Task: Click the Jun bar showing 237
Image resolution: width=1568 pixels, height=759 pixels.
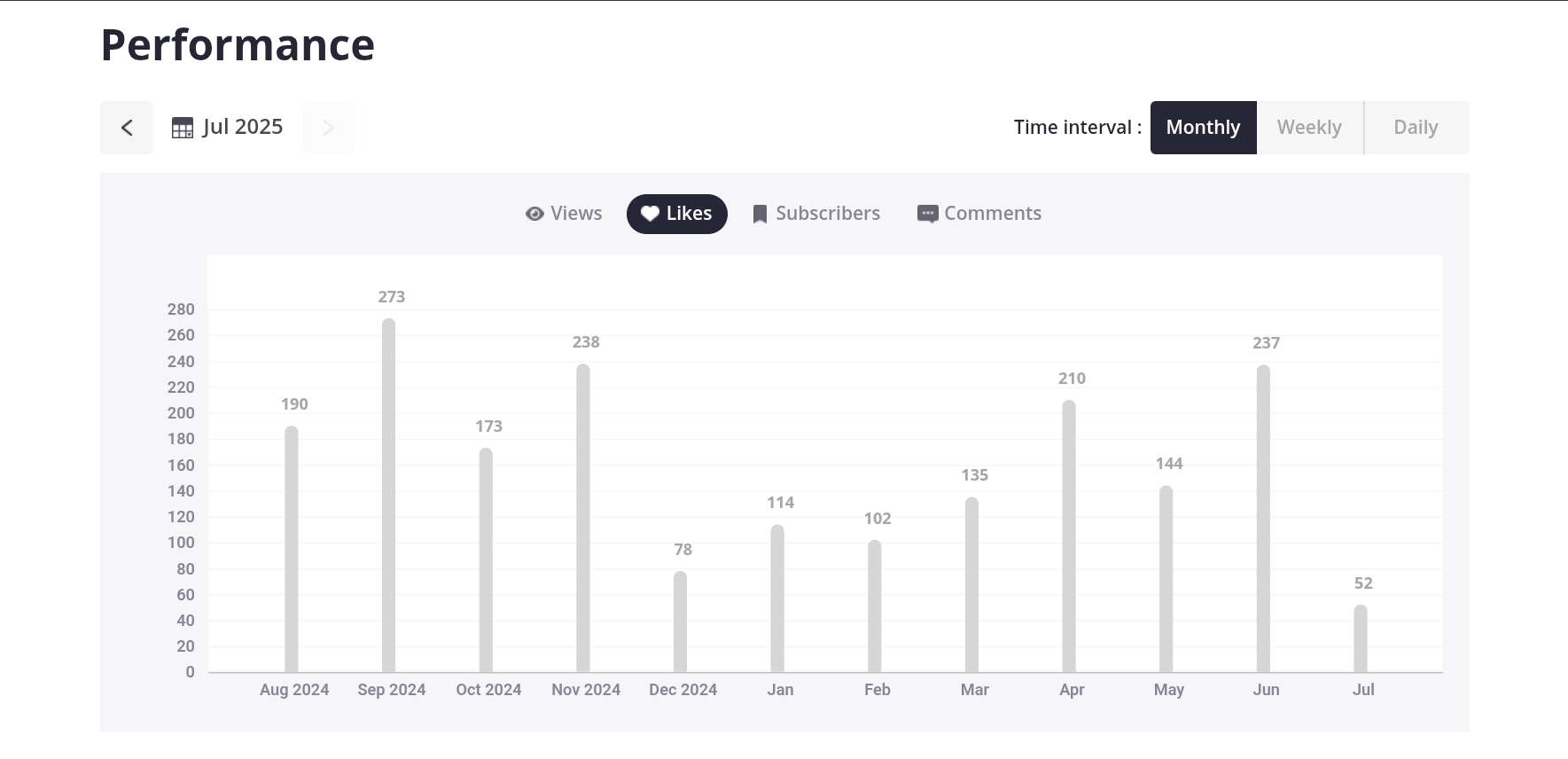Action: point(1263,520)
